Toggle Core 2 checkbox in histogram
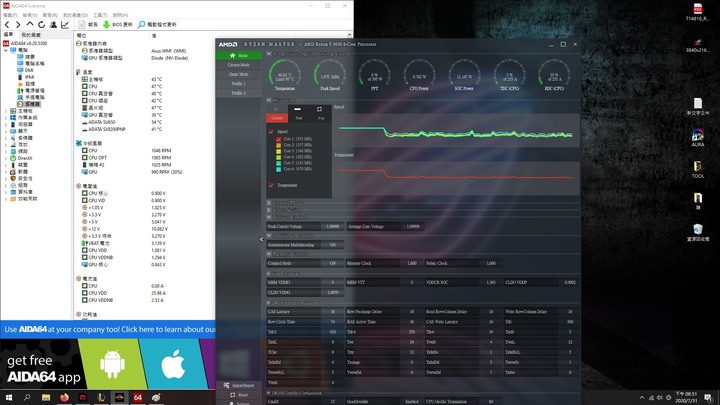Image resolution: width=720 pixels, height=405 pixels. click(278, 145)
